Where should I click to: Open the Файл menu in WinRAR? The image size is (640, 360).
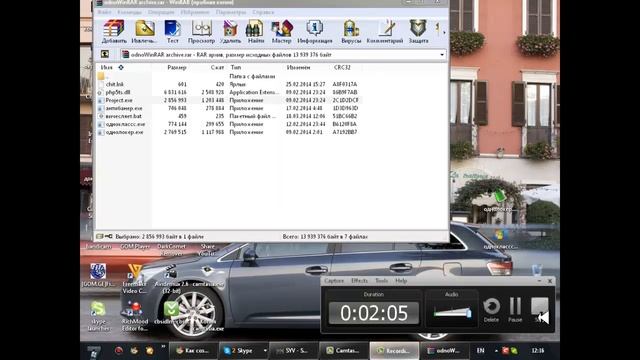tap(104, 12)
